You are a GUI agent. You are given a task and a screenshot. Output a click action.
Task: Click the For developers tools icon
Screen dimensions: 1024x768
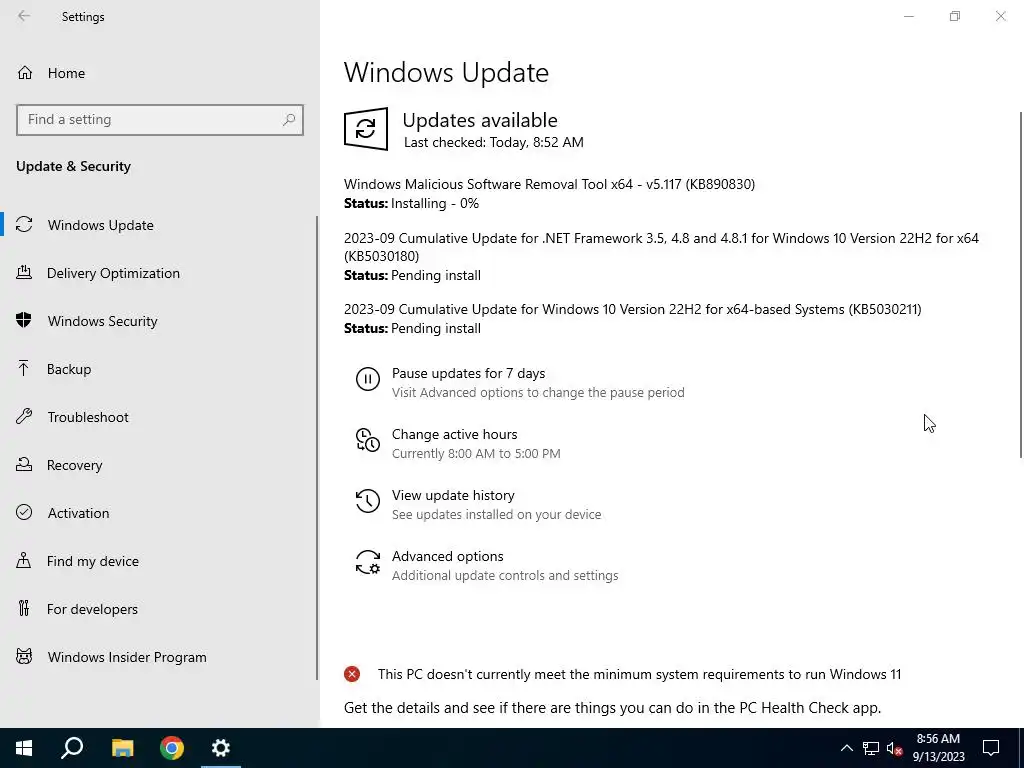pos(24,609)
